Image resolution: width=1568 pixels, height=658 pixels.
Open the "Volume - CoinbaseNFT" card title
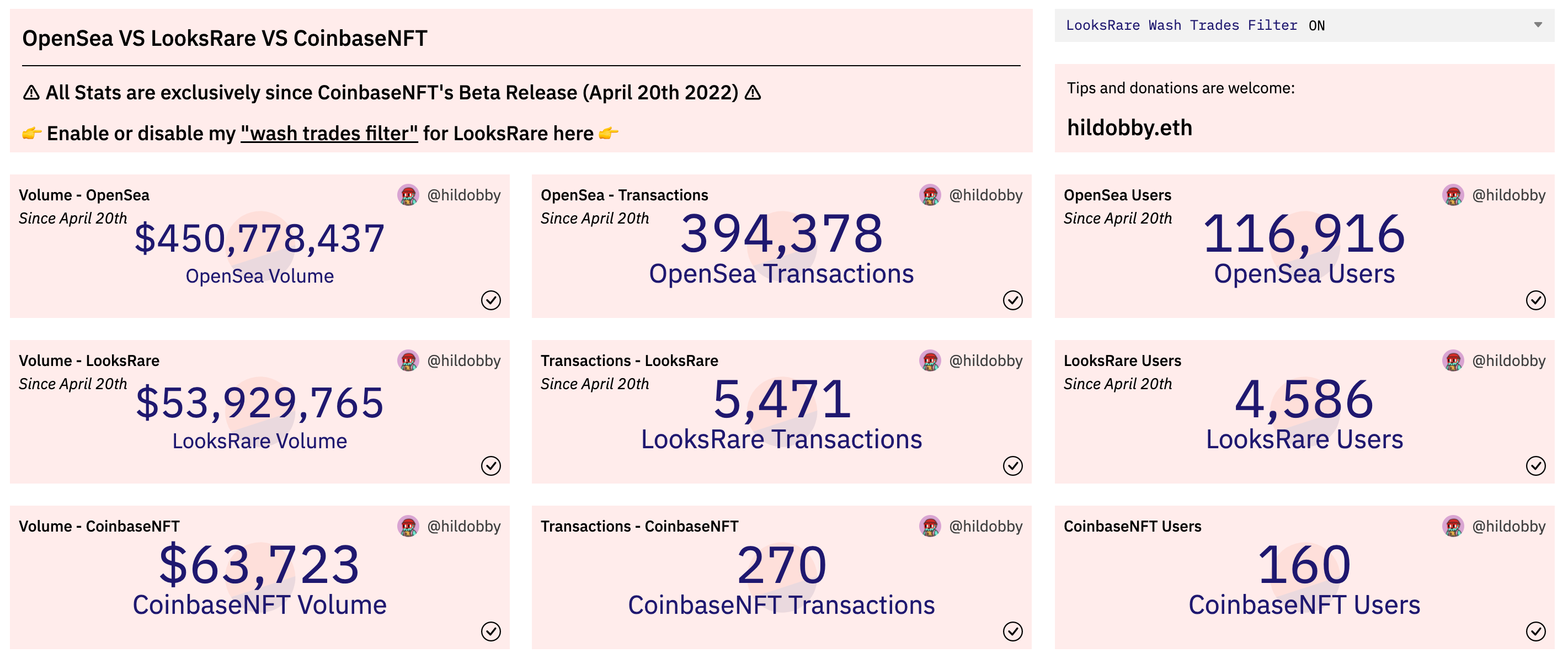[x=99, y=527]
